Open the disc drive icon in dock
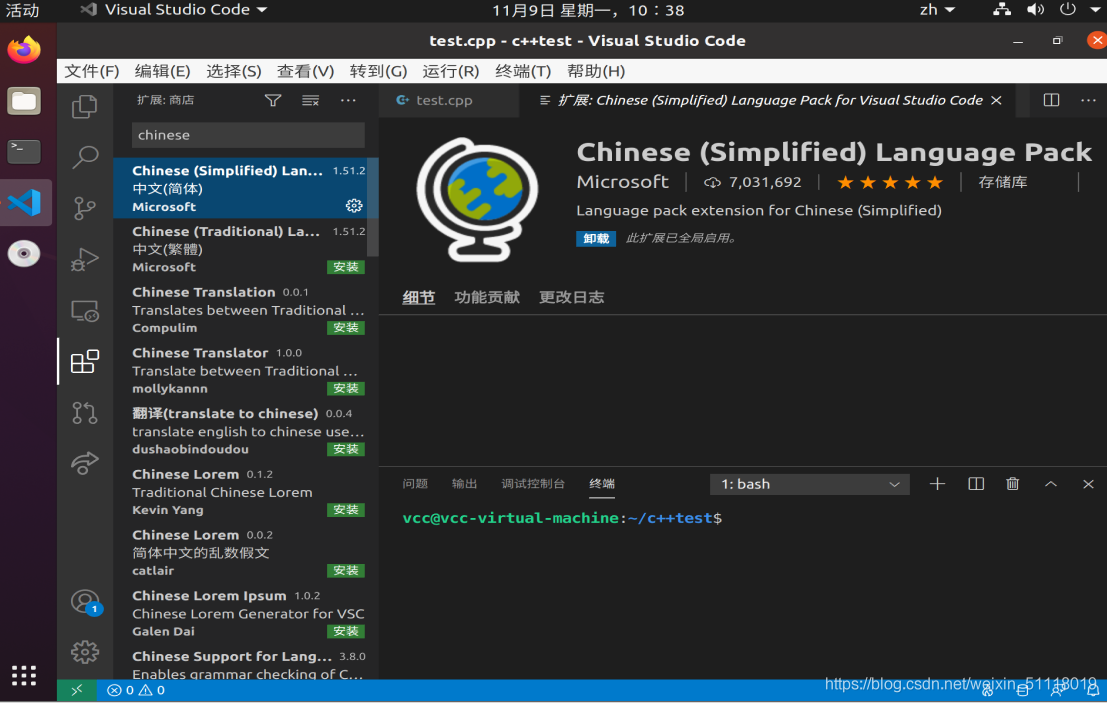Screen dimensions: 1107x703 click(x=24, y=253)
